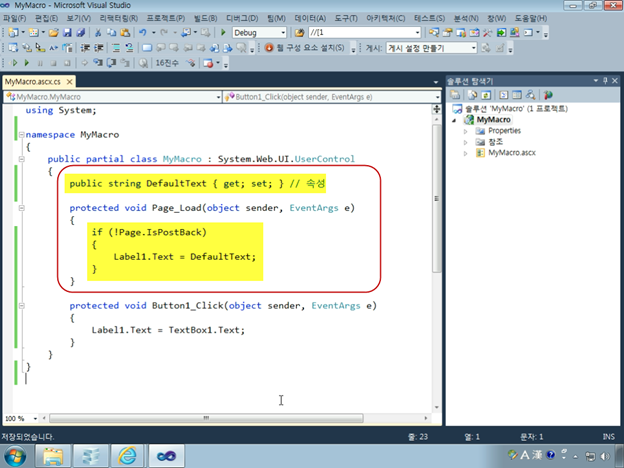Click Show All Files icon in Solution Explorer
The image size is (624, 468).
tap(472, 95)
